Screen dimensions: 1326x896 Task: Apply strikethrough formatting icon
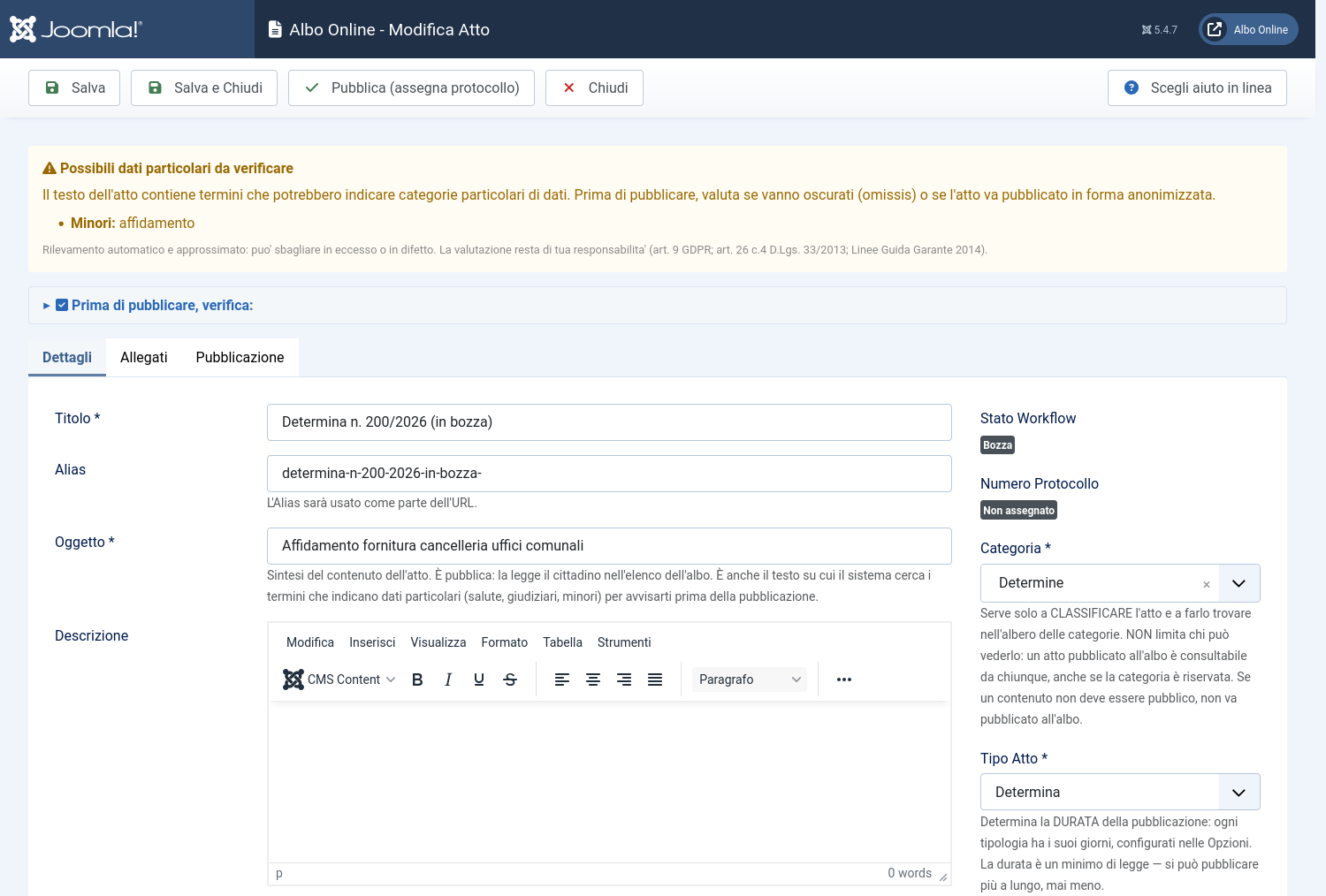tap(510, 680)
